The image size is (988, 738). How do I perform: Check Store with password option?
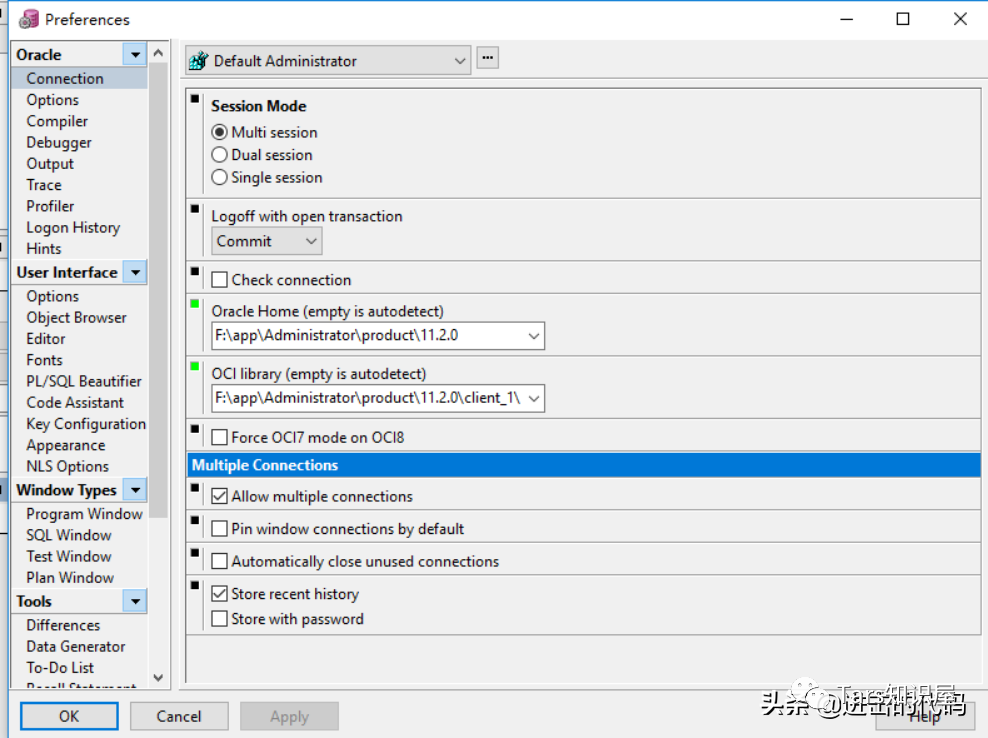(x=219, y=619)
